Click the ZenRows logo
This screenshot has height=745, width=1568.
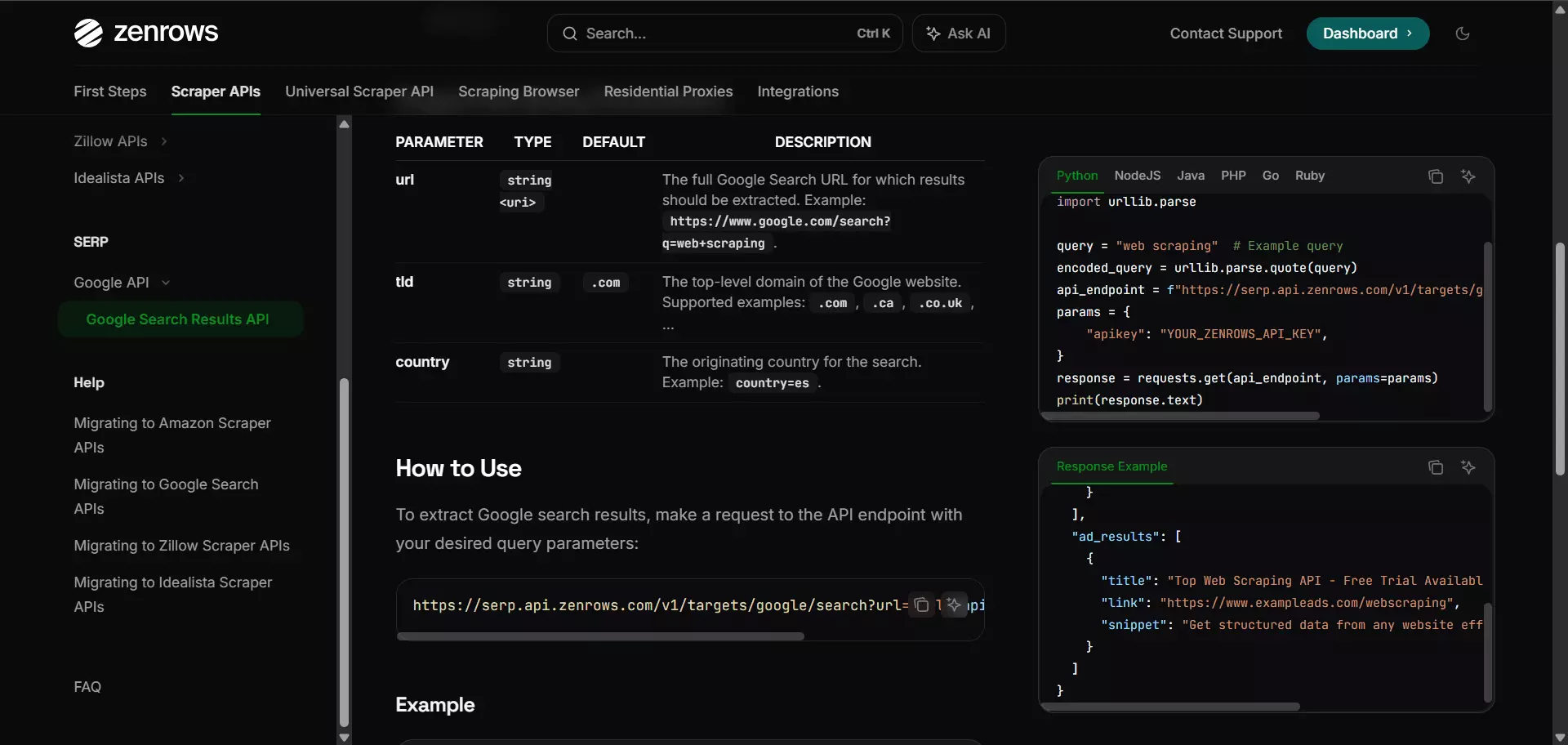(x=145, y=33)
